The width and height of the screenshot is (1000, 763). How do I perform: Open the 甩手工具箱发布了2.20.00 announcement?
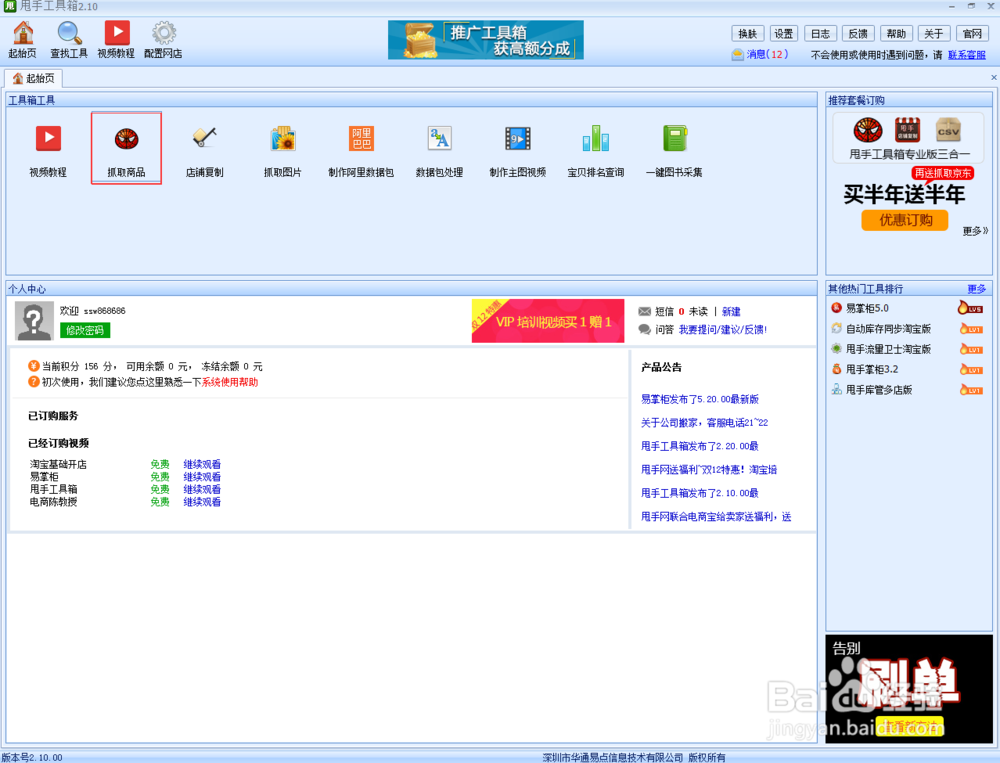pyautogui.click(x=700, y=447)
